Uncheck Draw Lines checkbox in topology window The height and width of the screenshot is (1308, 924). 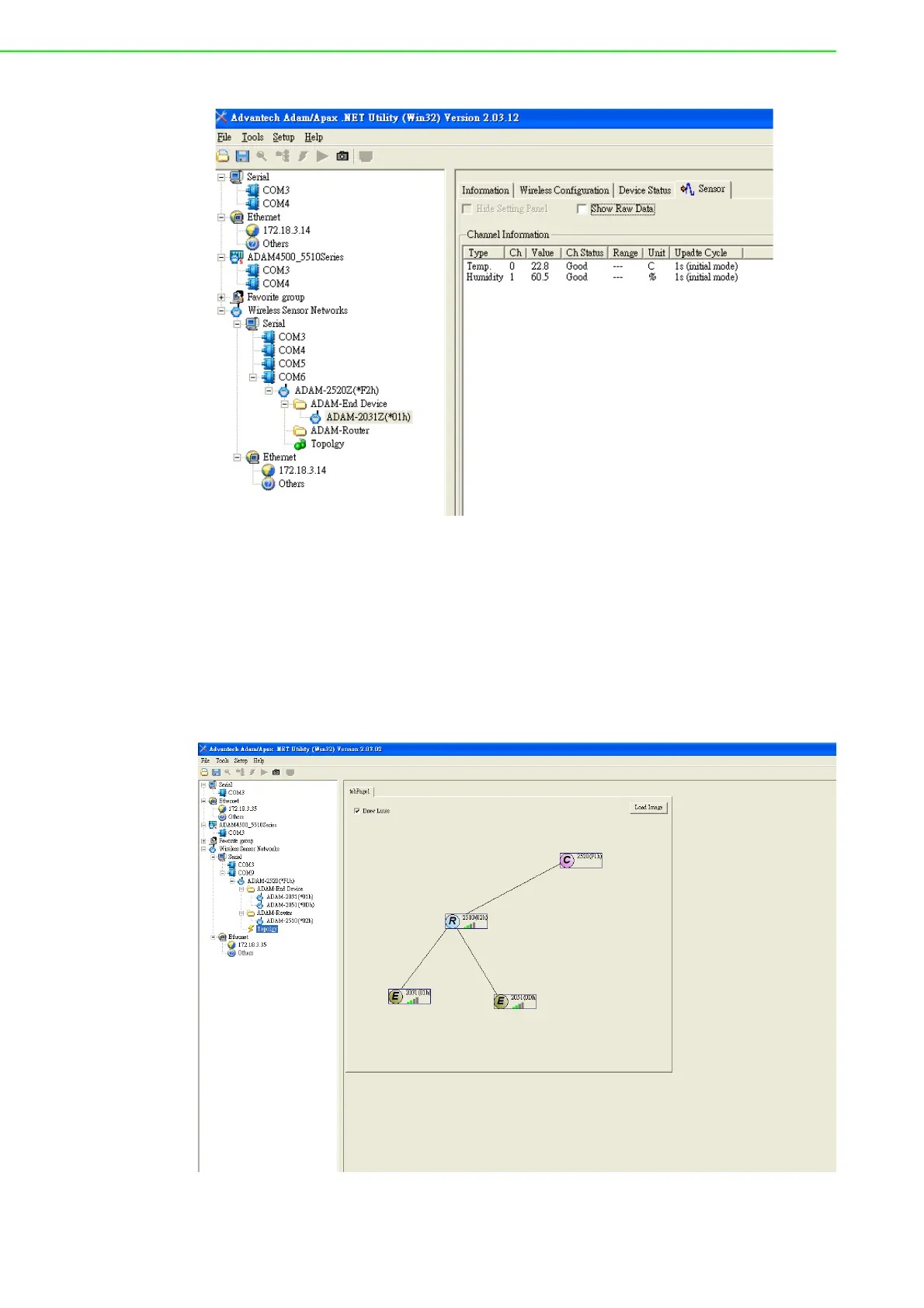coord(356,811)
